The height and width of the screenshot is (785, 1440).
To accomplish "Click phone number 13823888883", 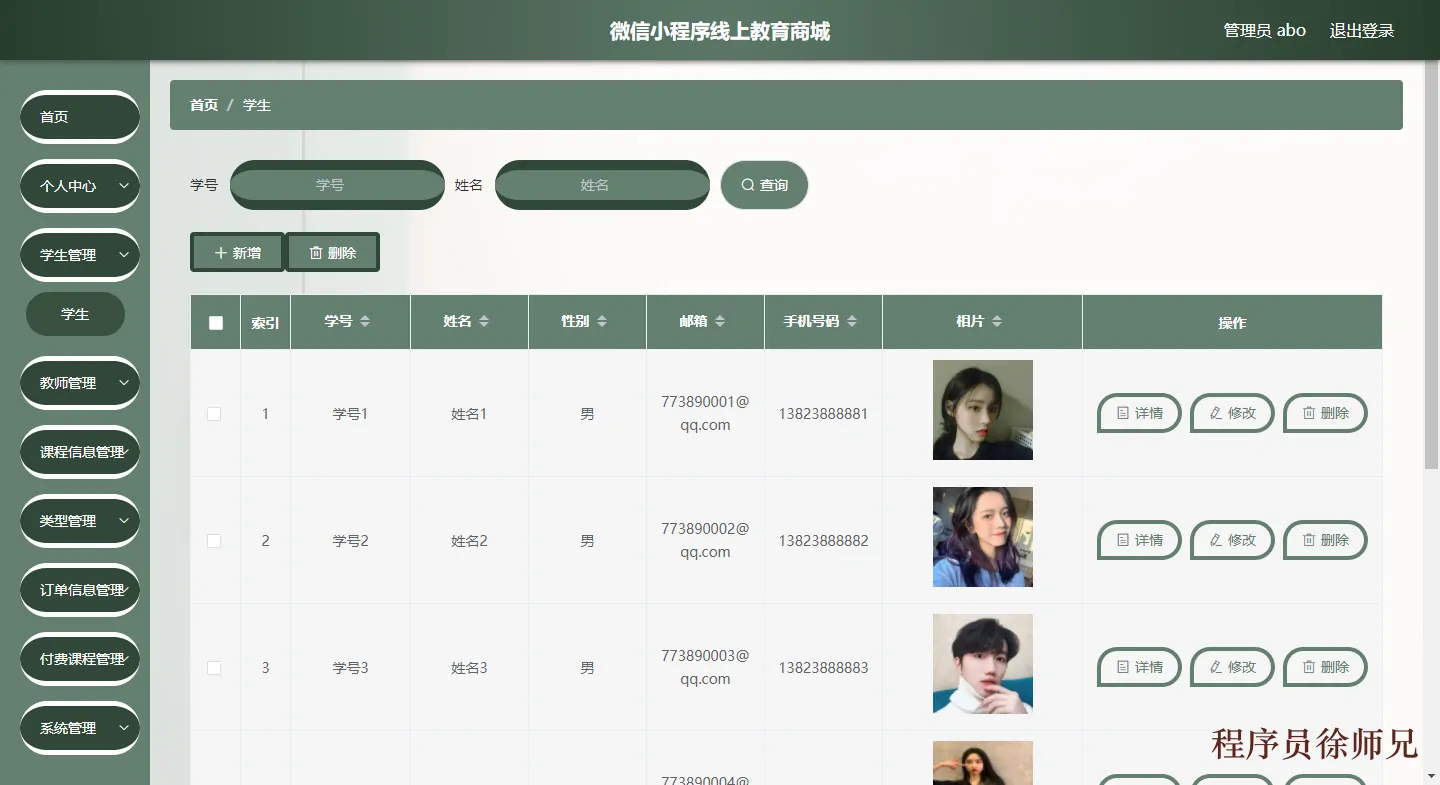I will click(823, 668).
